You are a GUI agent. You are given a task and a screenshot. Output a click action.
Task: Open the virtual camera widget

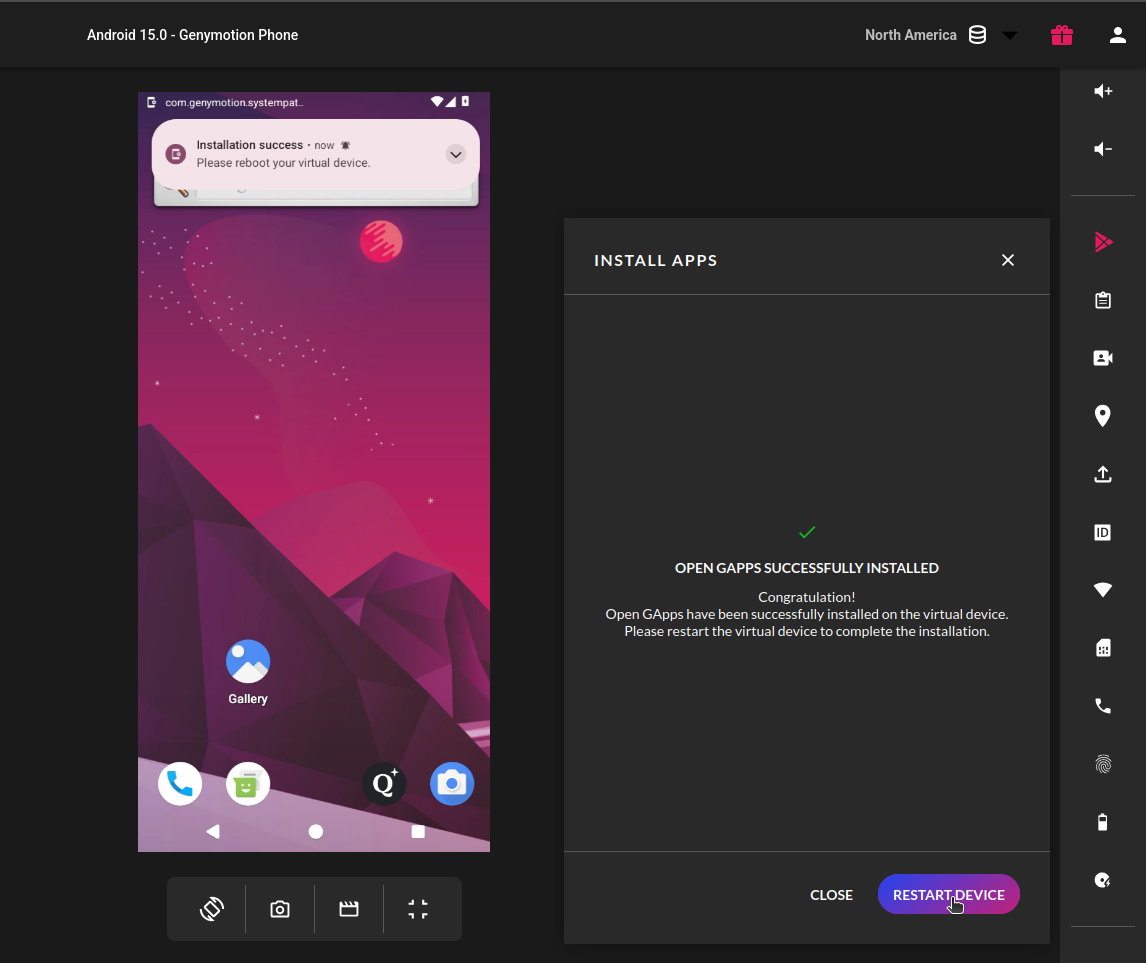pyautogui.click(x=1102, y=357)
